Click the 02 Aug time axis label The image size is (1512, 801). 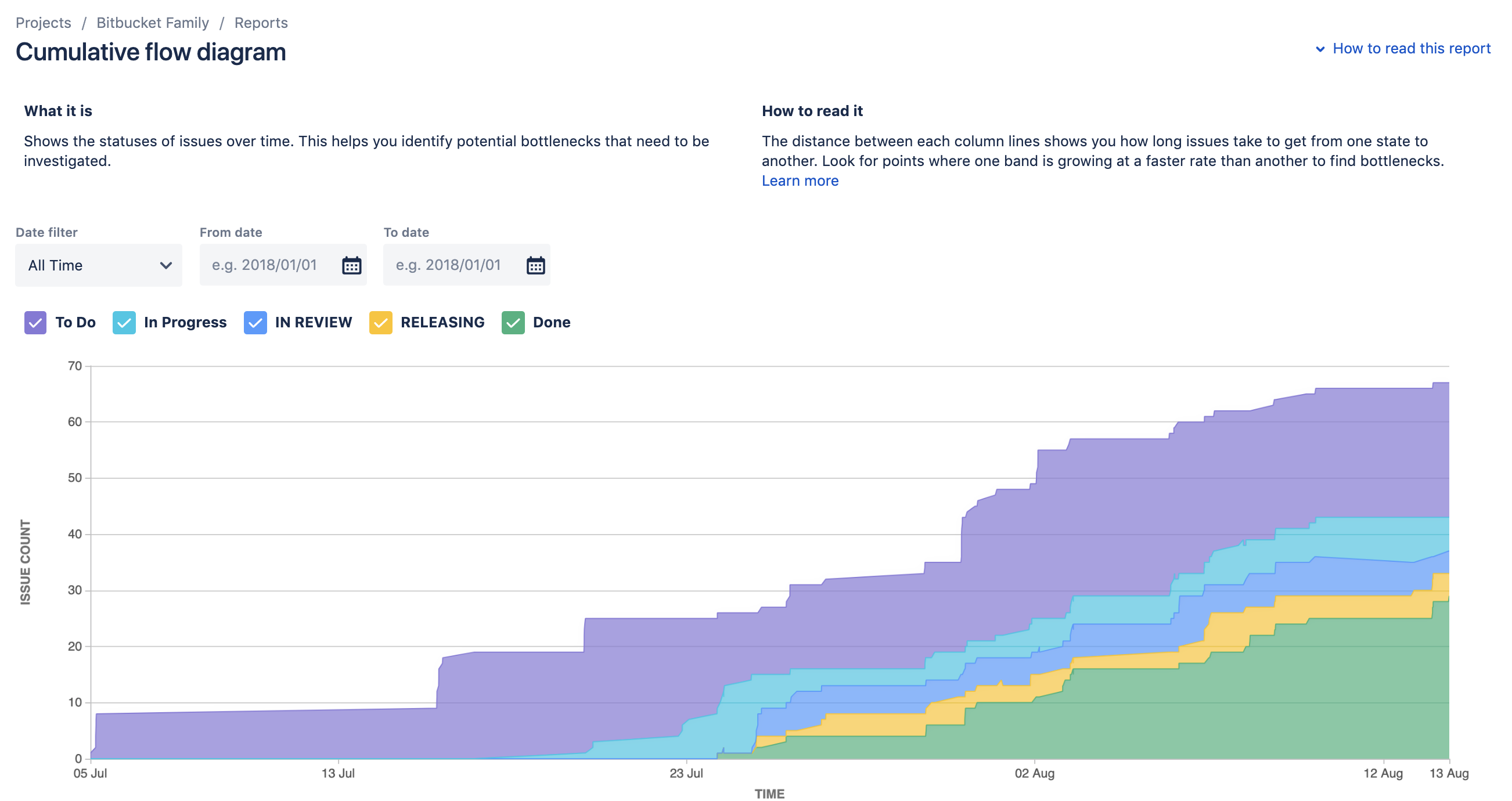pos(1034,773)
